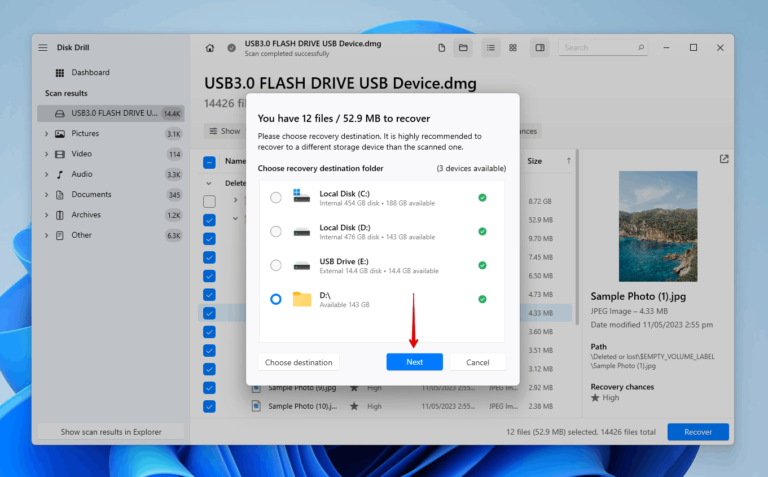Select Local Disk (C:) radio button
Viewport: 768px width, 477px height.
click(276, 198)
